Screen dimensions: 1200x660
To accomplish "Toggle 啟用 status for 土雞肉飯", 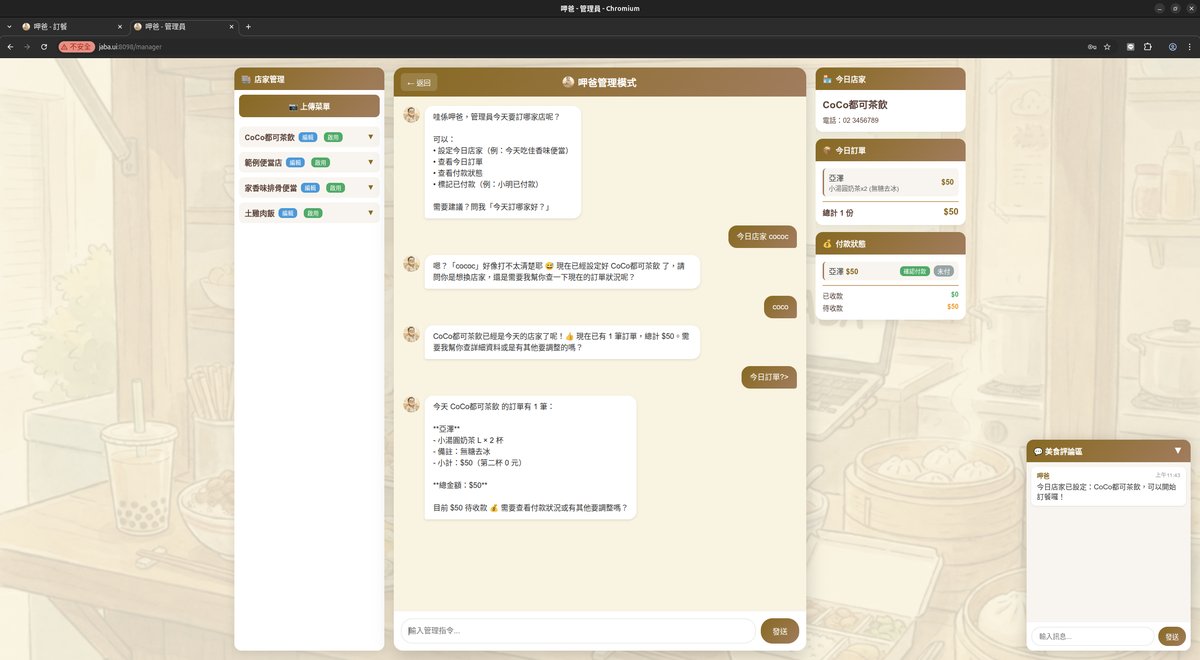I will click(313, 213).
